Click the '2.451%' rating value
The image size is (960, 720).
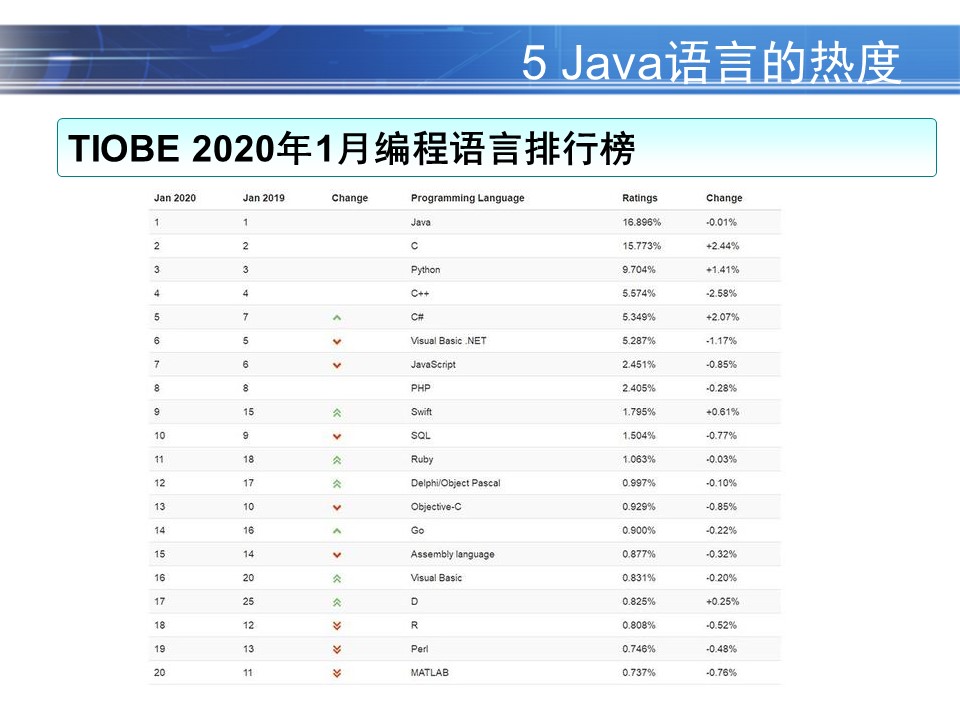639,364
